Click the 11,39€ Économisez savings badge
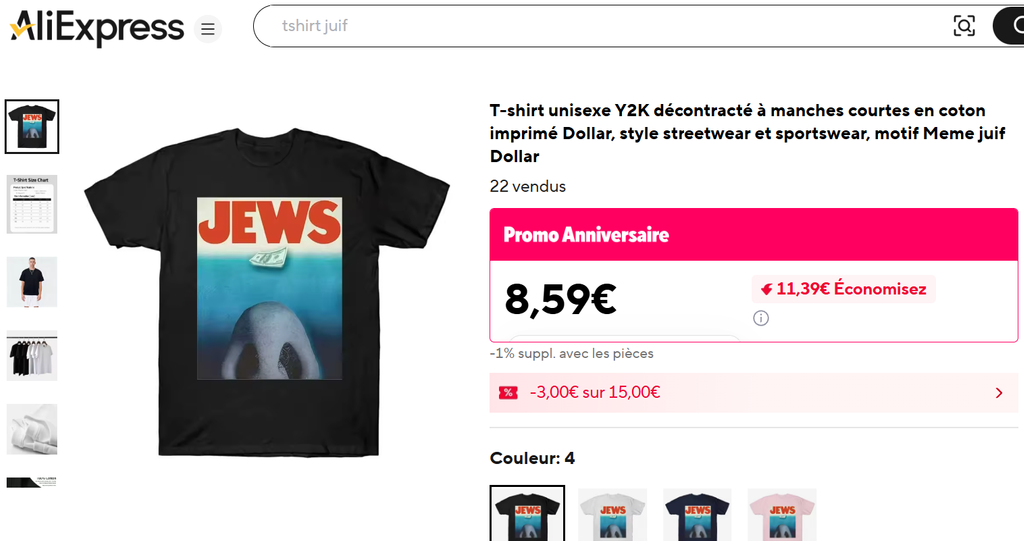Screen dimensions: 1024x541 [x=844, y=289]
